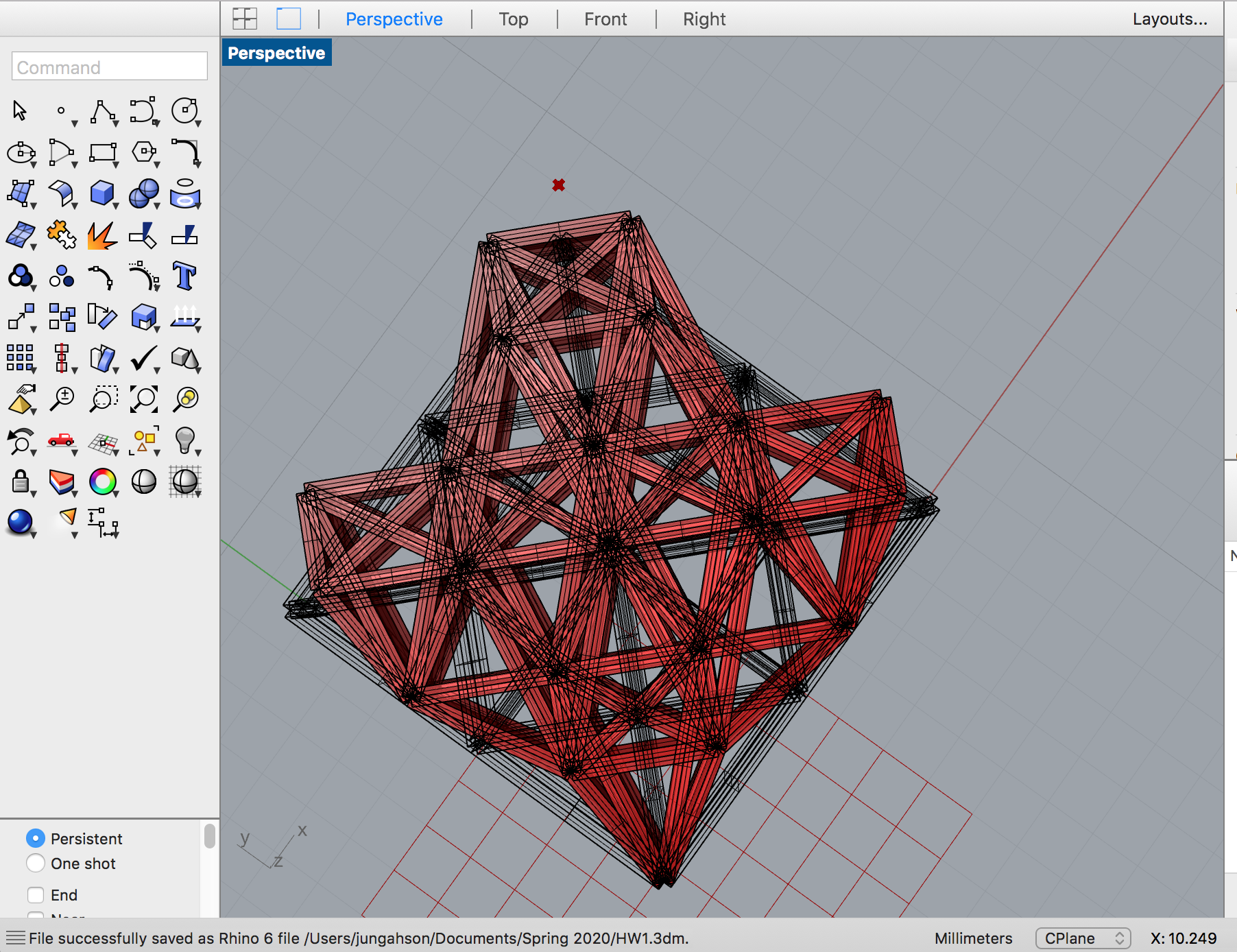The image size is (1237, 952).
Task: Open command history list icon
Action: (15, 938)
